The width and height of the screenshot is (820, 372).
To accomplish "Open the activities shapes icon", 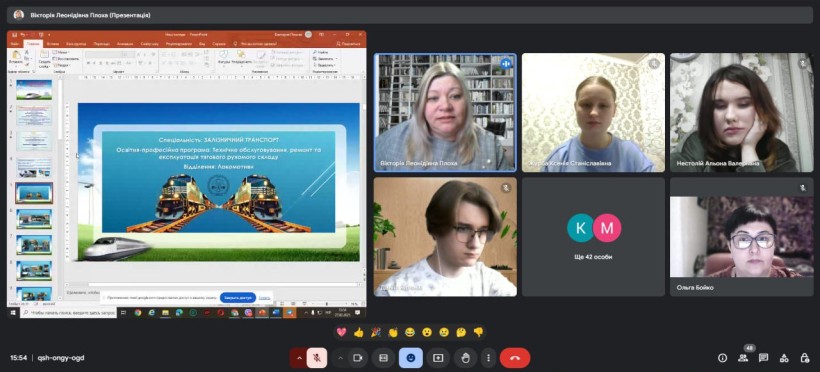I will [784, 358].
